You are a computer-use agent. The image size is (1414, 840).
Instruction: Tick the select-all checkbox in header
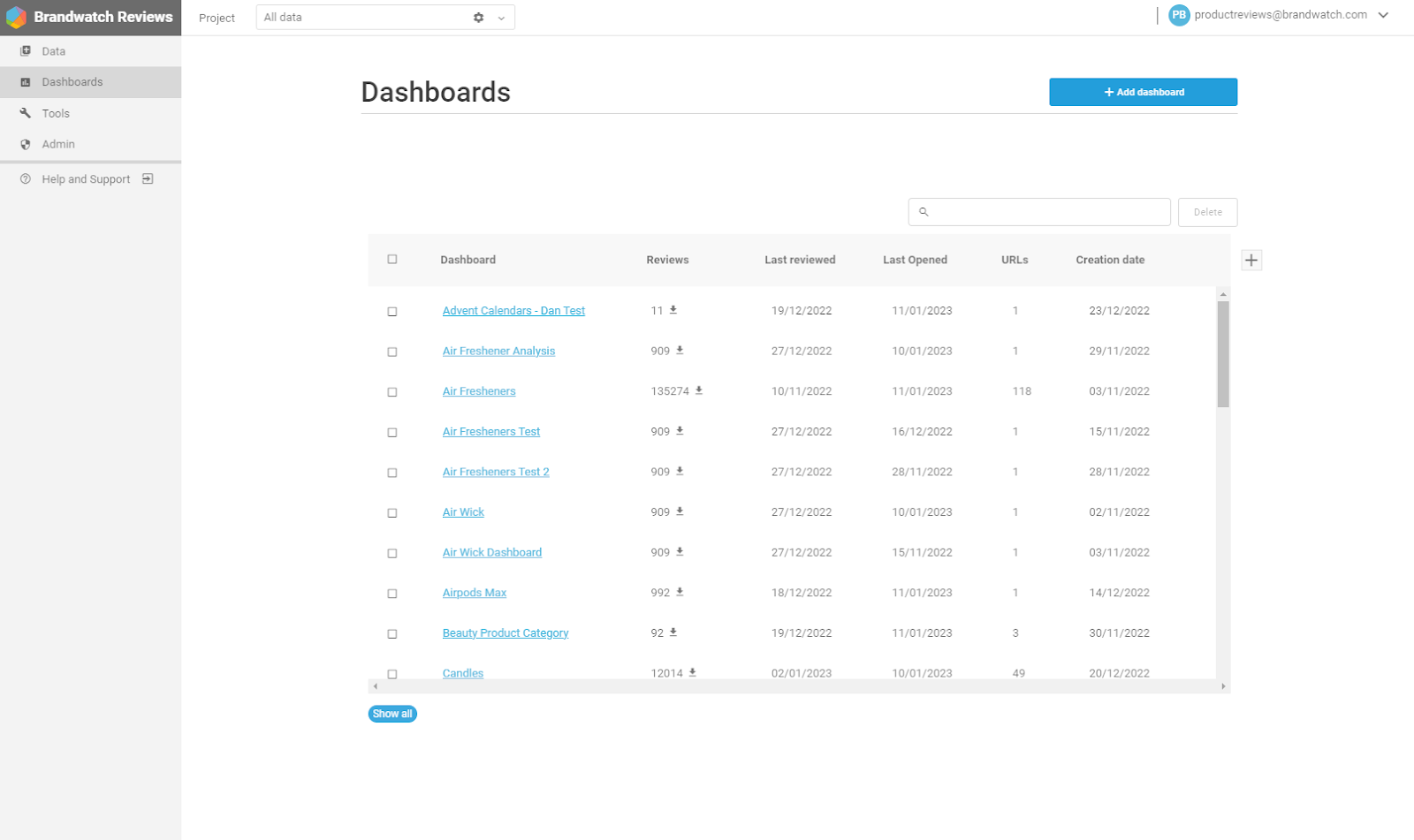tap(392, 260)
